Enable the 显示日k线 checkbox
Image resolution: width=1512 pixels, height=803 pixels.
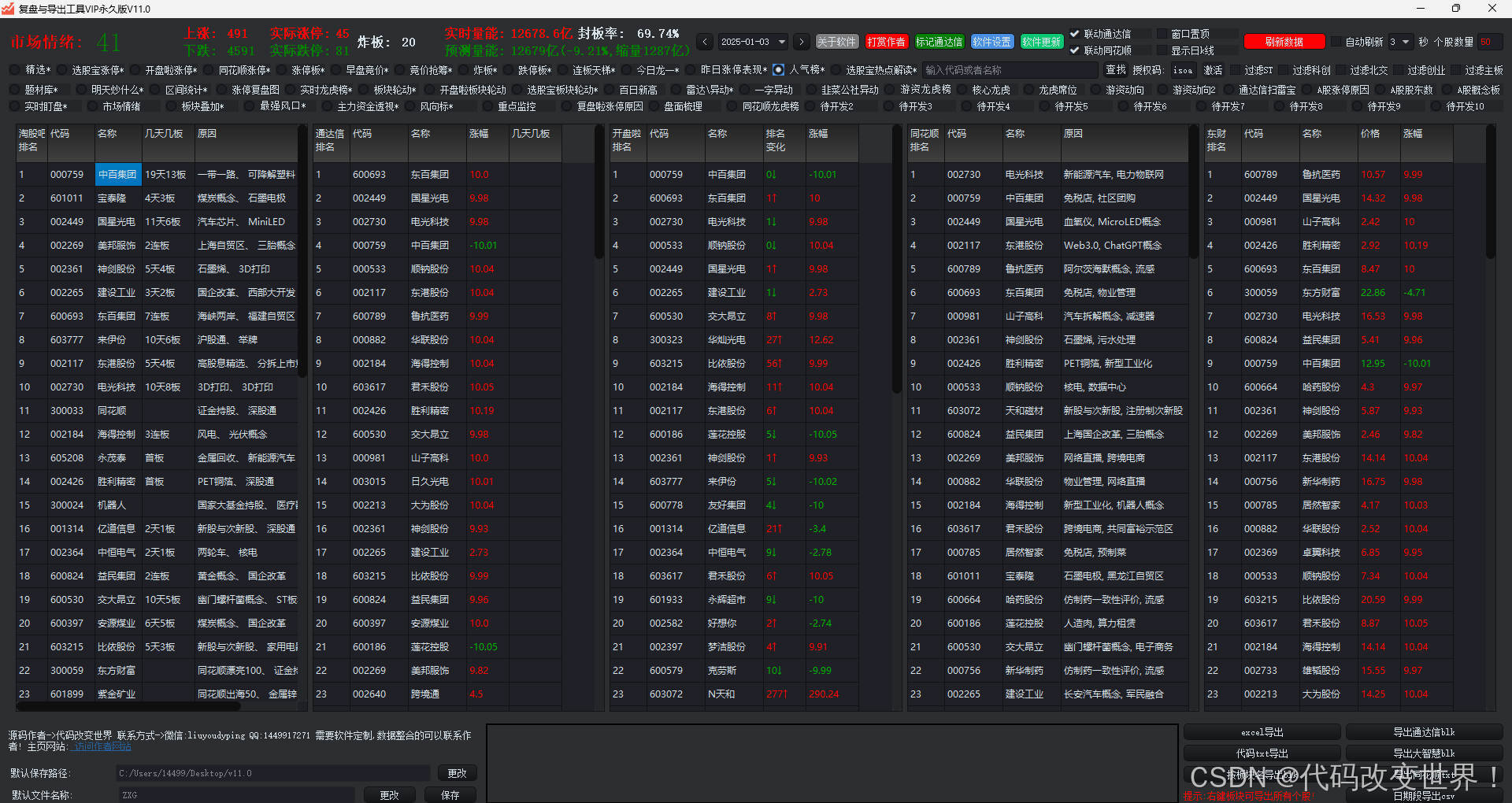click(1162, 50)
